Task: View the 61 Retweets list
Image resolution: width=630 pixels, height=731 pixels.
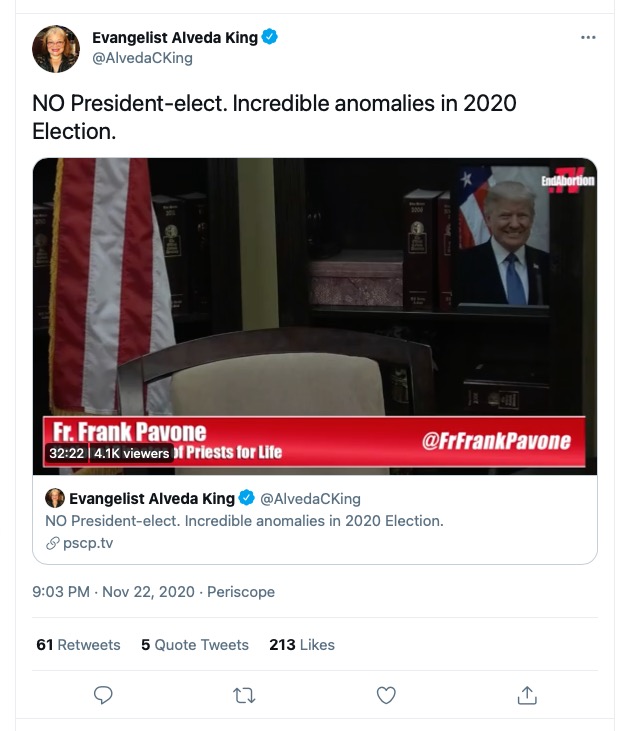Action: 78,645
